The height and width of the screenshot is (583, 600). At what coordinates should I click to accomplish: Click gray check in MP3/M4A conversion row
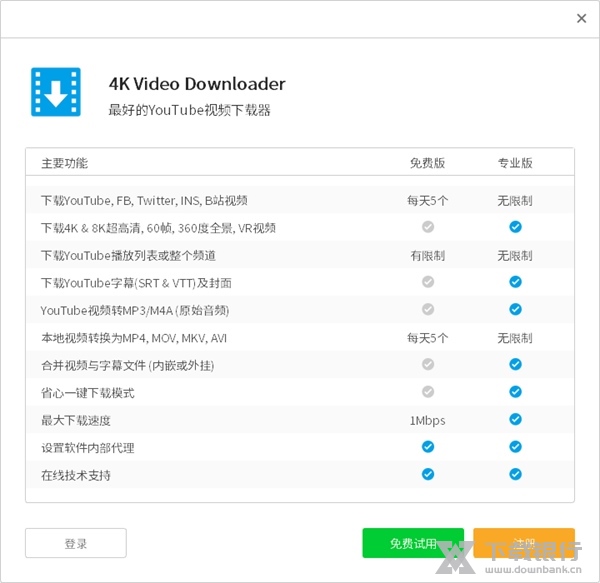pyautogui.click(x=428, y=309)
